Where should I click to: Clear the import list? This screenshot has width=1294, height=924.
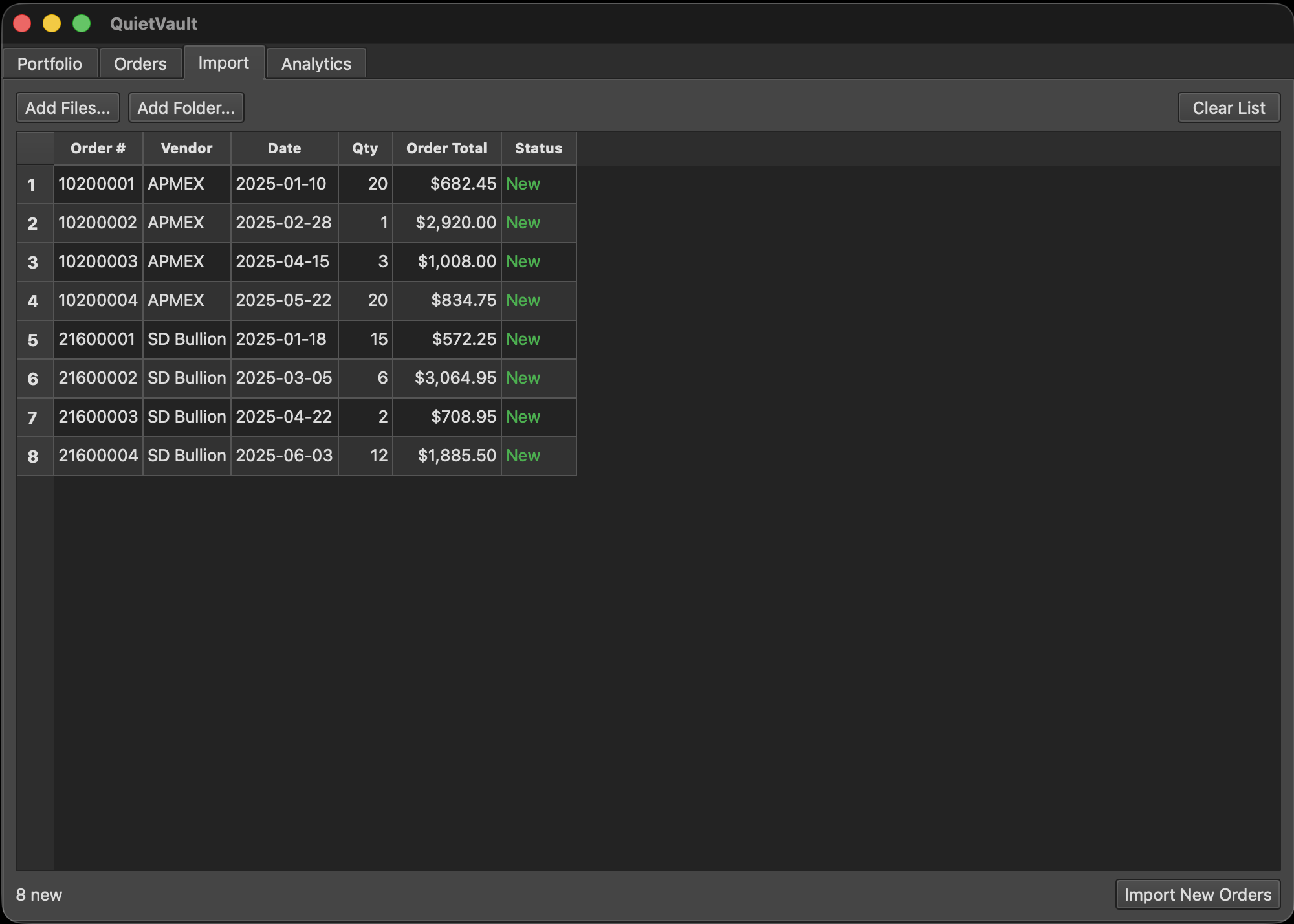[1229, 107]
